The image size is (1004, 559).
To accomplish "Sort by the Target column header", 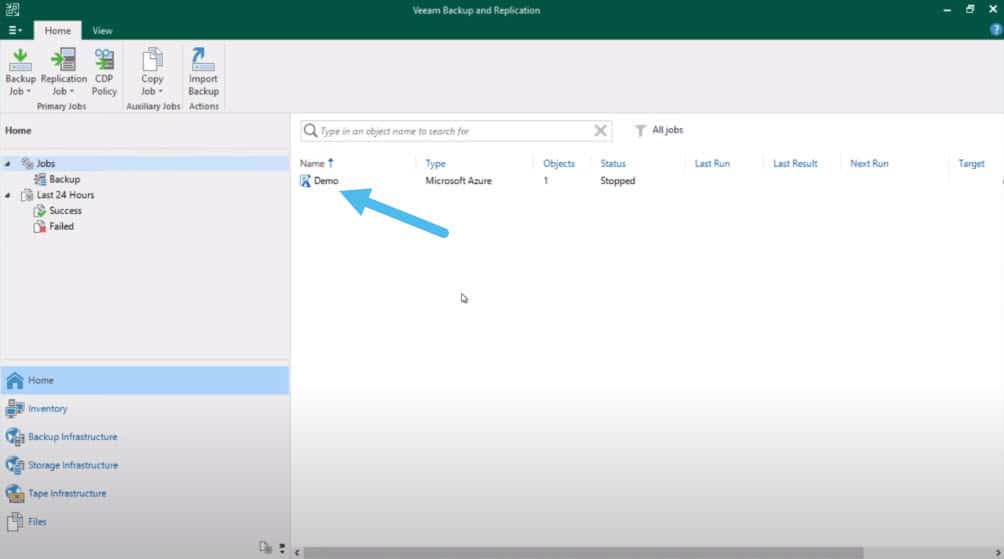I will (x=971, y=163).
